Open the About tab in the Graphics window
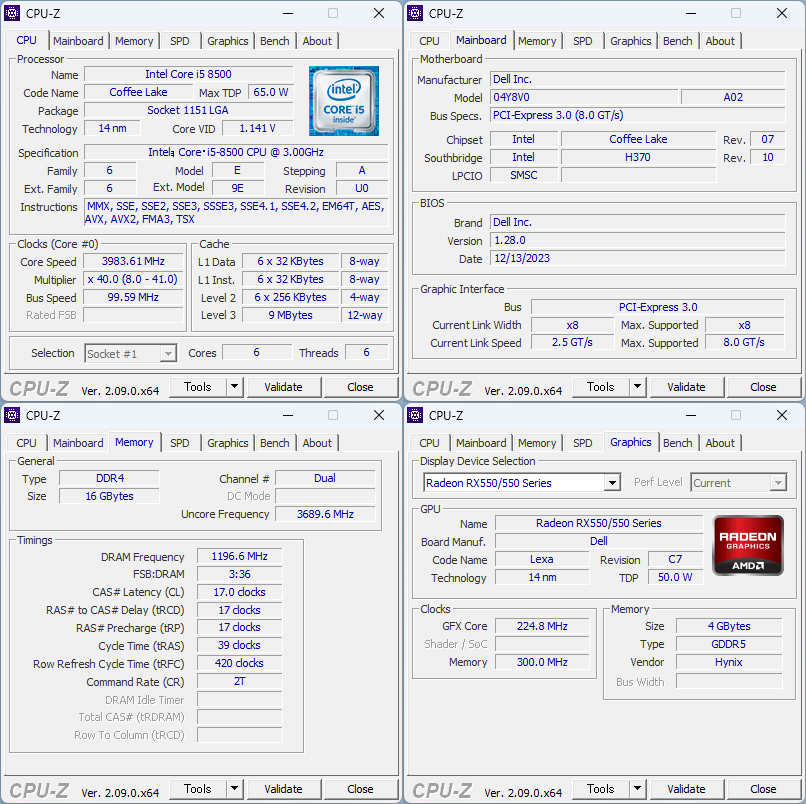This screenshot has width=806, height=804. coord(720,443)
